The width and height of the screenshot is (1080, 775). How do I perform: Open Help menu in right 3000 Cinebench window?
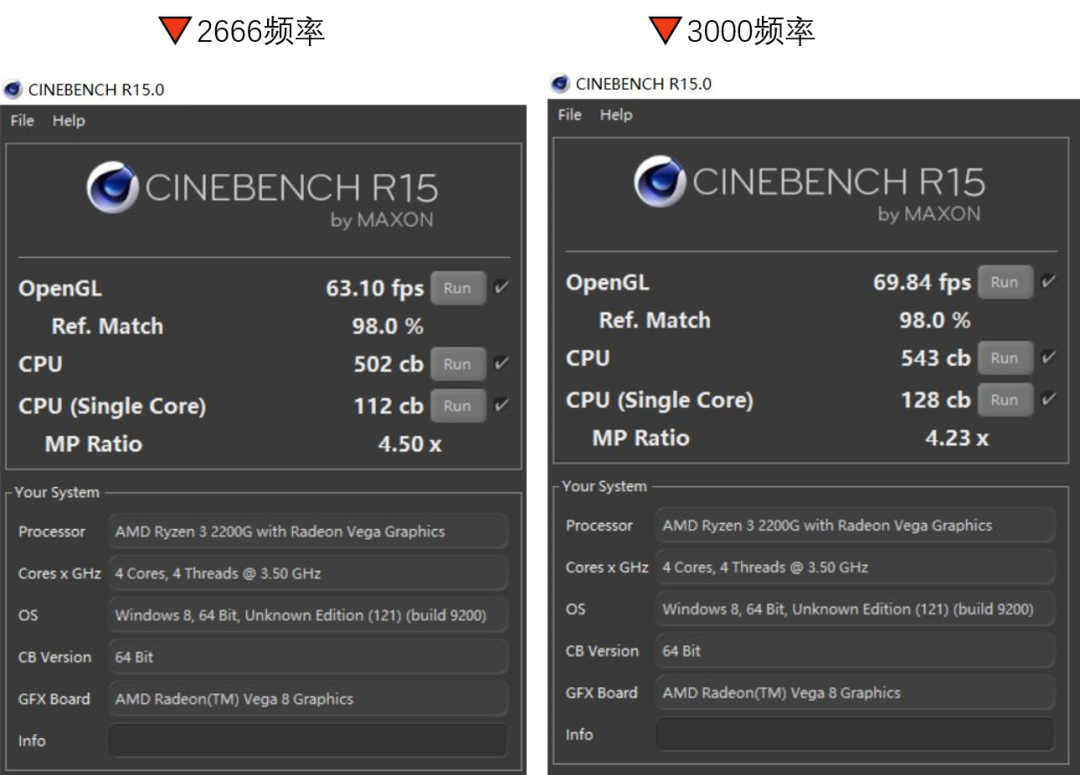tap(616, 115)
